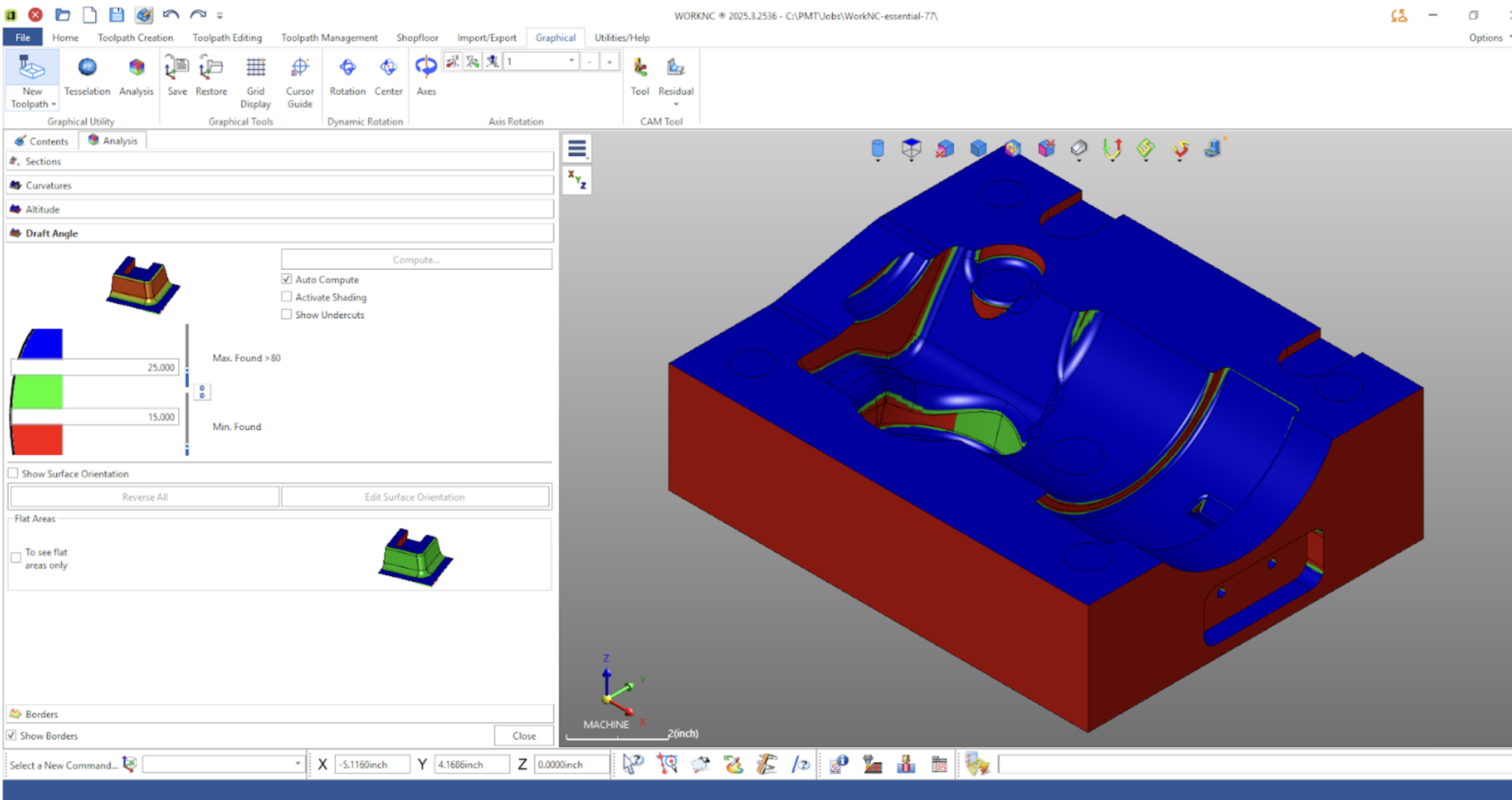
Task: Click the 25.000 upper angle field
Action: click(95, 367)
